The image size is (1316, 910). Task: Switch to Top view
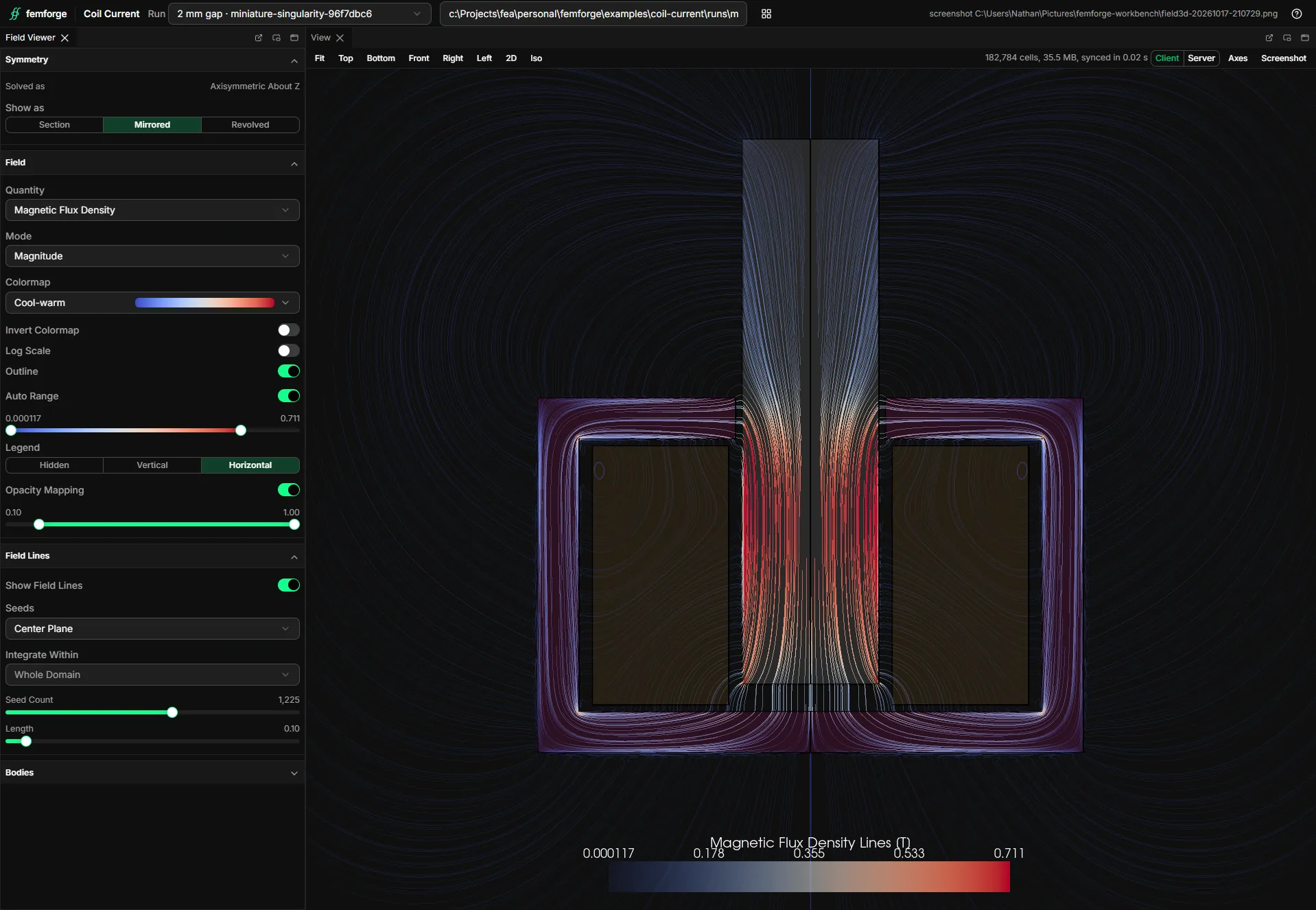pyautogui.click(x=346, y=58)
